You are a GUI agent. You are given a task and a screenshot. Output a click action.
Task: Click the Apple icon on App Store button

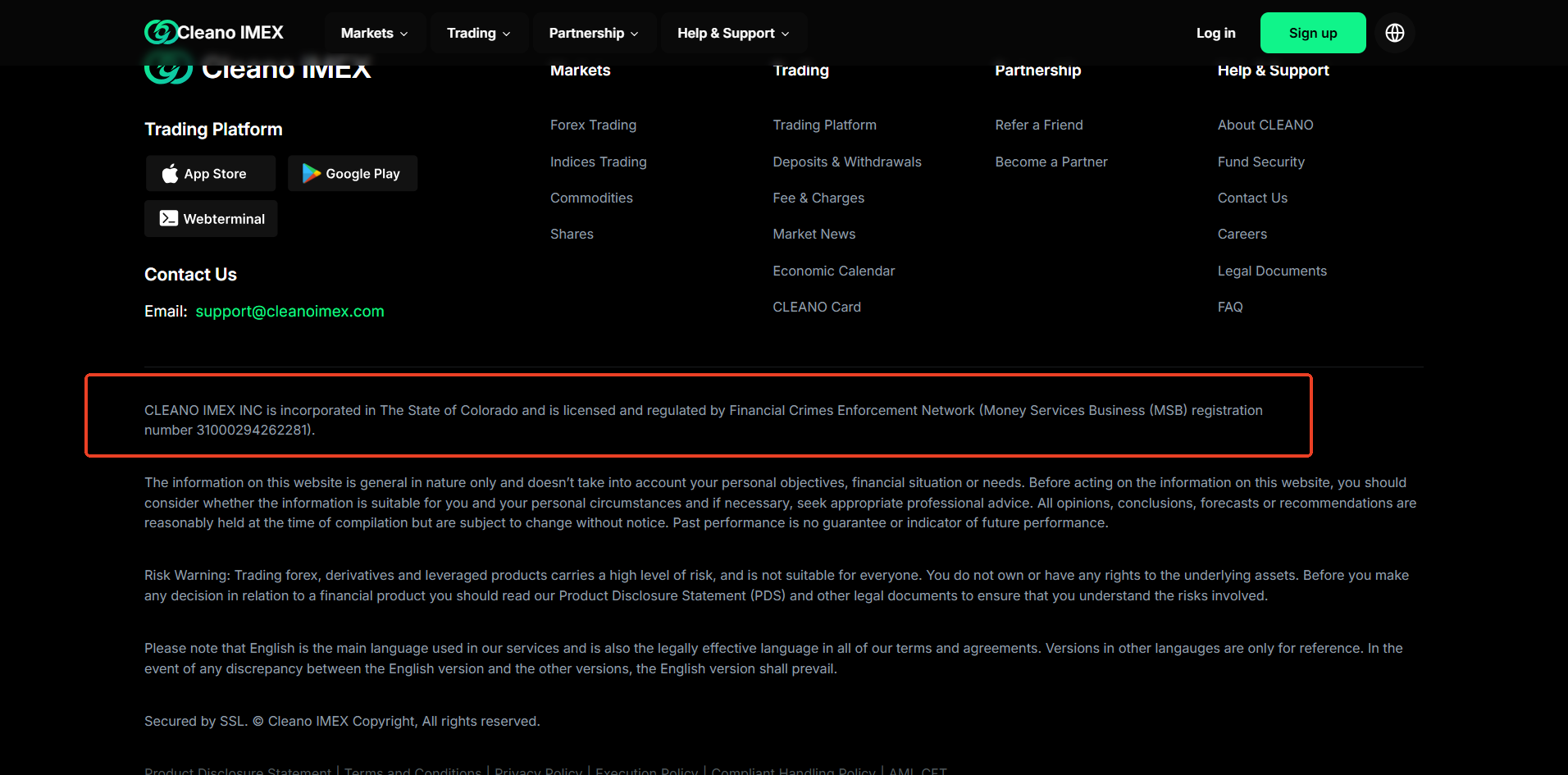(170, 174)
